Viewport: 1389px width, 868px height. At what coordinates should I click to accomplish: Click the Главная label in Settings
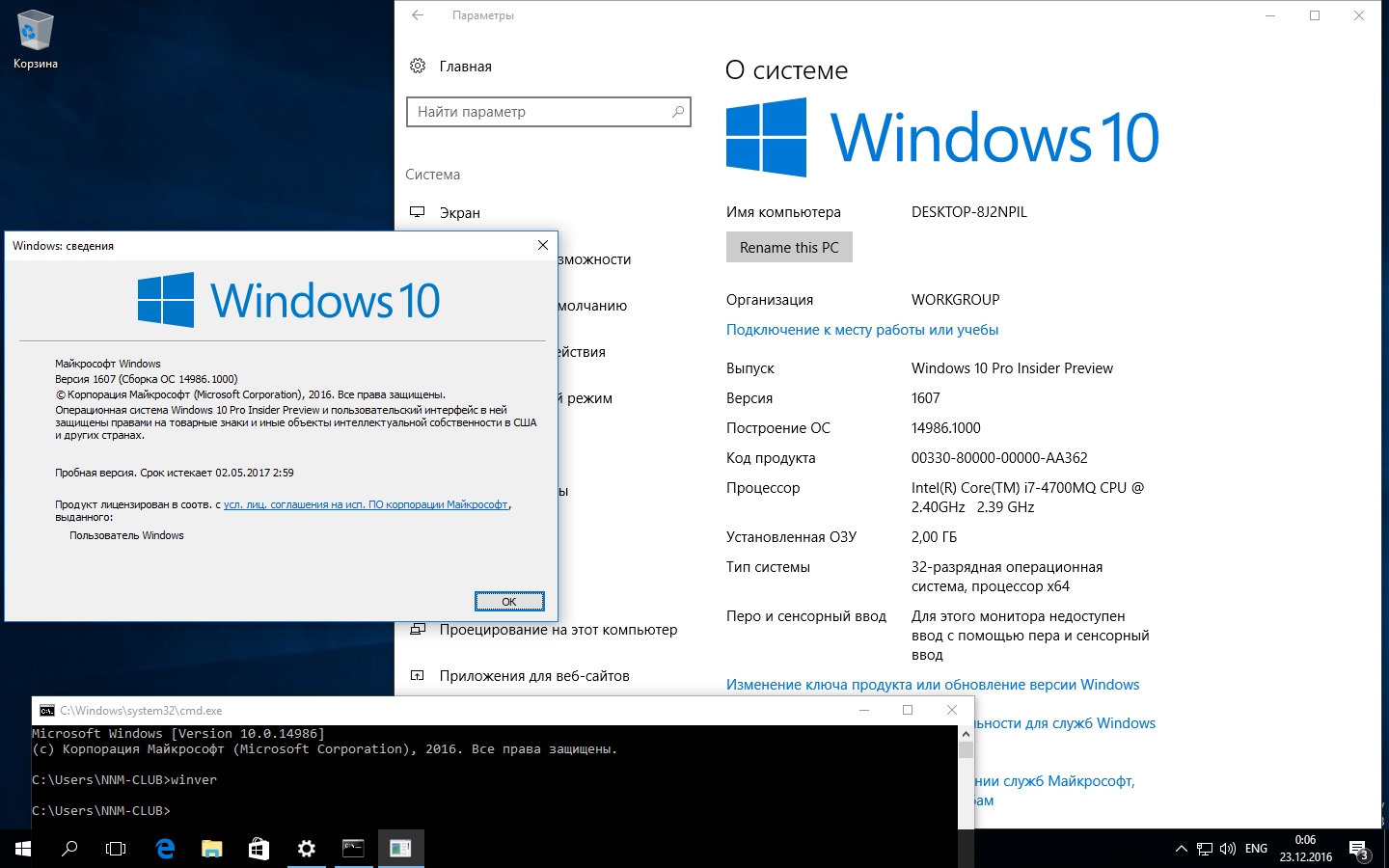click(x=466, y=67)
